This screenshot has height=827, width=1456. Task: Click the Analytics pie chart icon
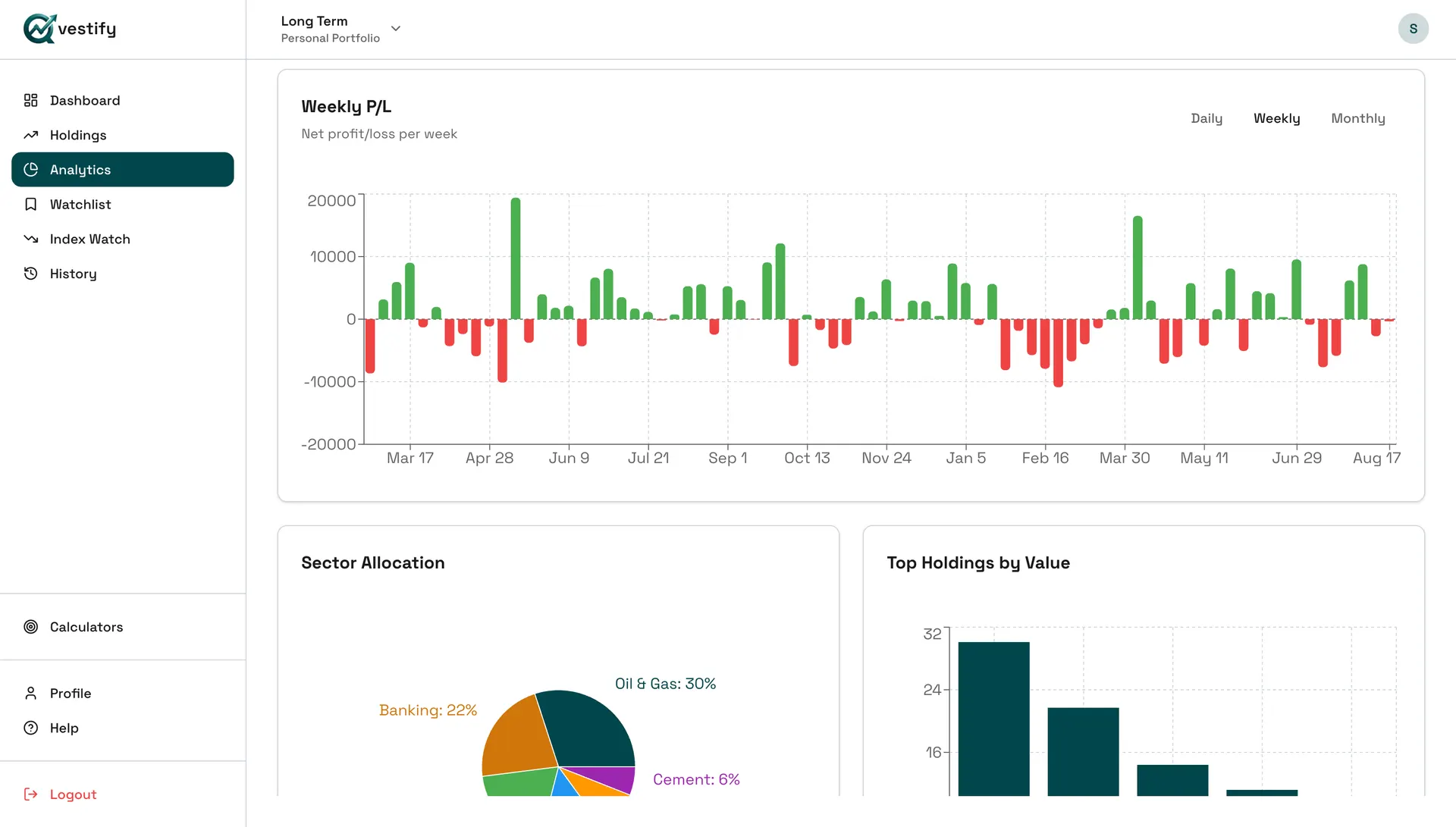click(x=30, y=170)
